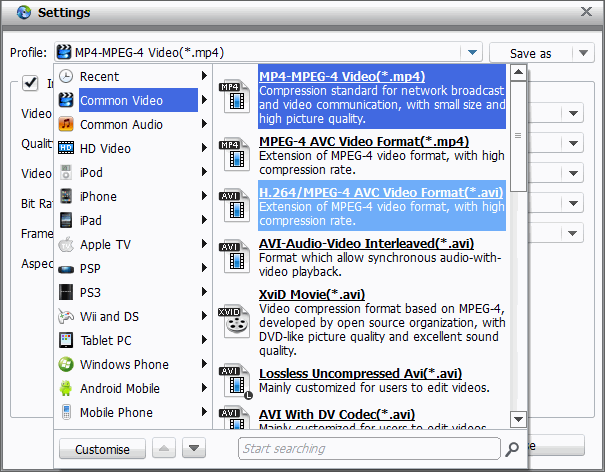Click the Windows Phone logo icon

click(66, 364)
